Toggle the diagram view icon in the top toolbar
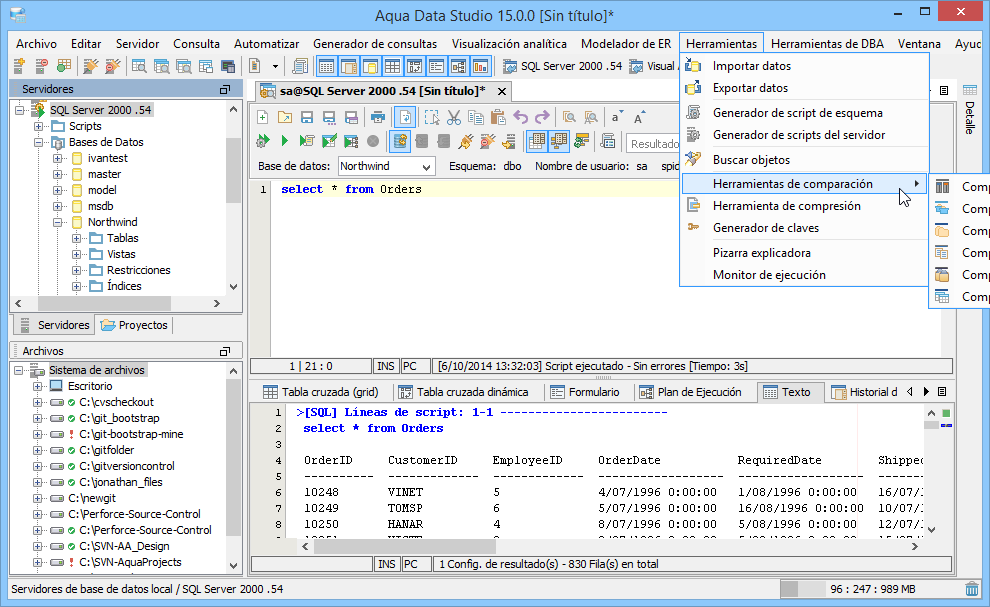Image resolution: width=990 pixels, height=607 pixels. (x=458, y=66)
